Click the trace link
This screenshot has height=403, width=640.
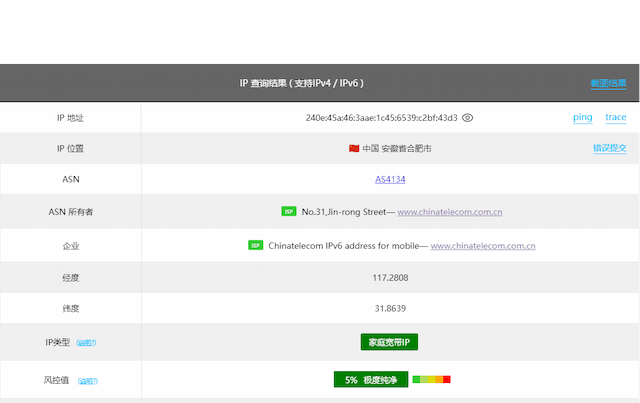click(x=616, y=117)
